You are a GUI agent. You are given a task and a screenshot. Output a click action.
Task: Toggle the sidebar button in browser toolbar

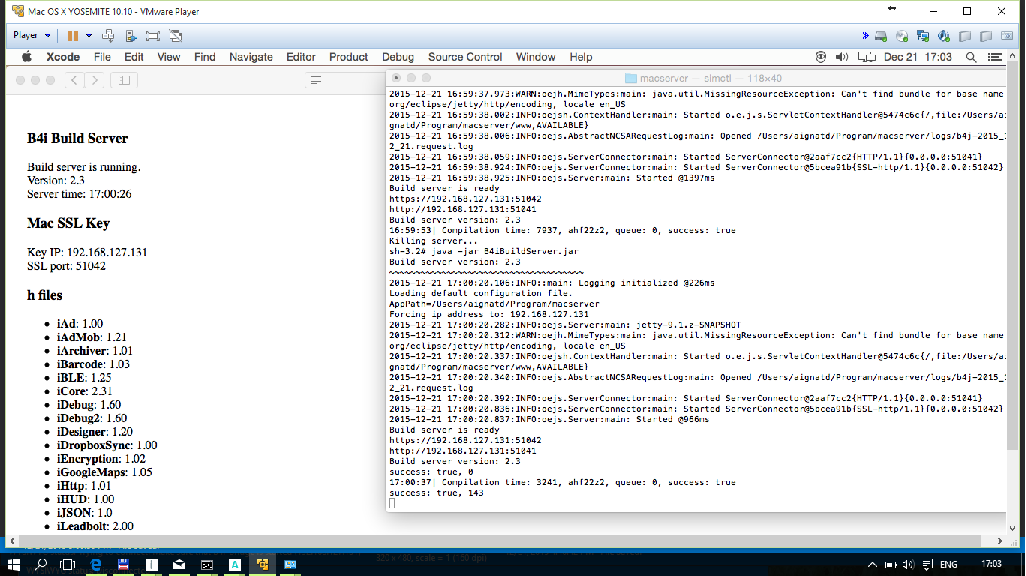pyautogui.click(x=124, y=80)
